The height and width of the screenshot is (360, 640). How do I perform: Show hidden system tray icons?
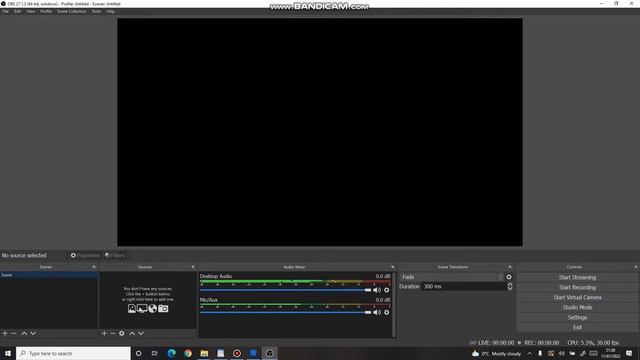529,353
